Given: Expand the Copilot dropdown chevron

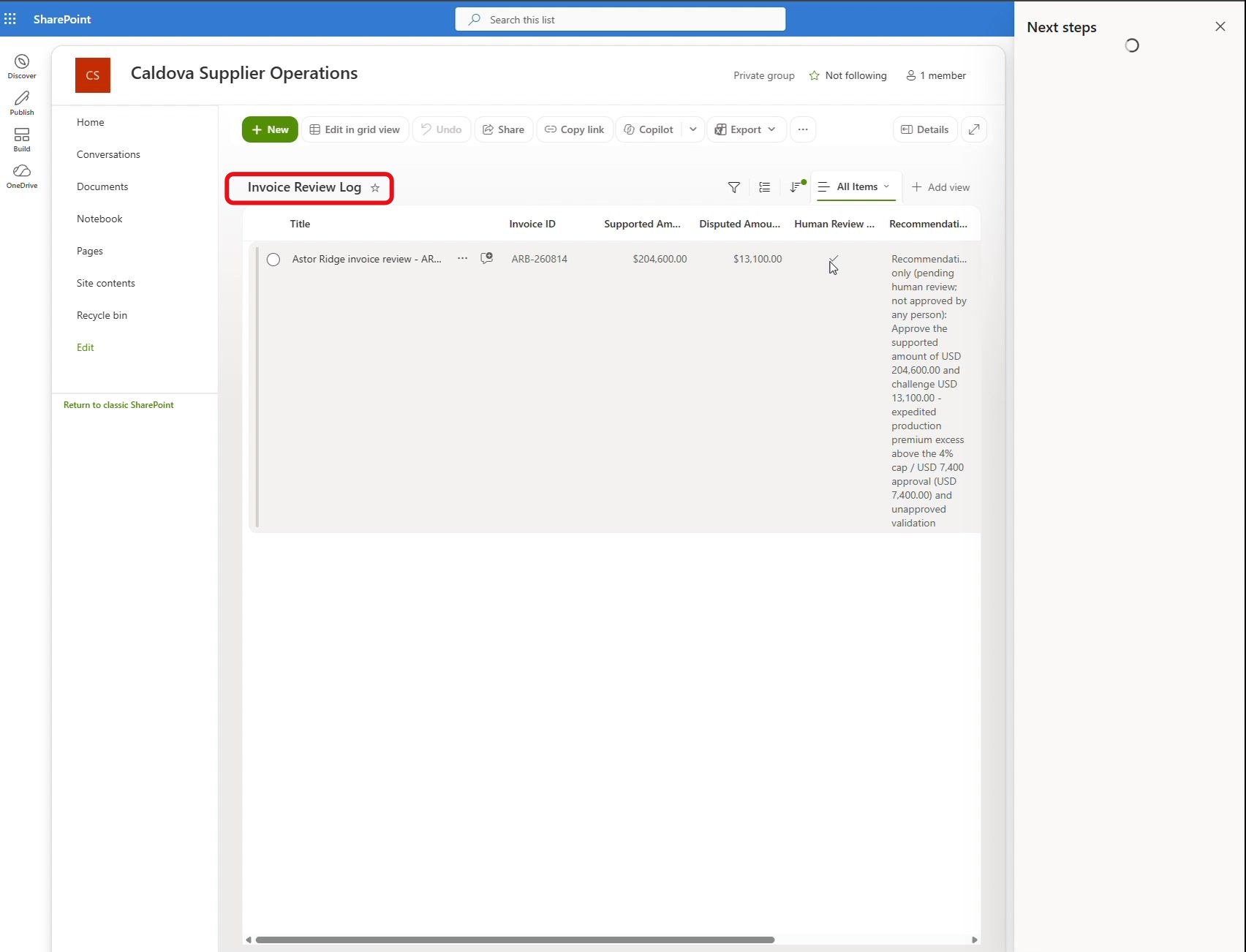Looking at the screenshot, I should click(693, 129).
